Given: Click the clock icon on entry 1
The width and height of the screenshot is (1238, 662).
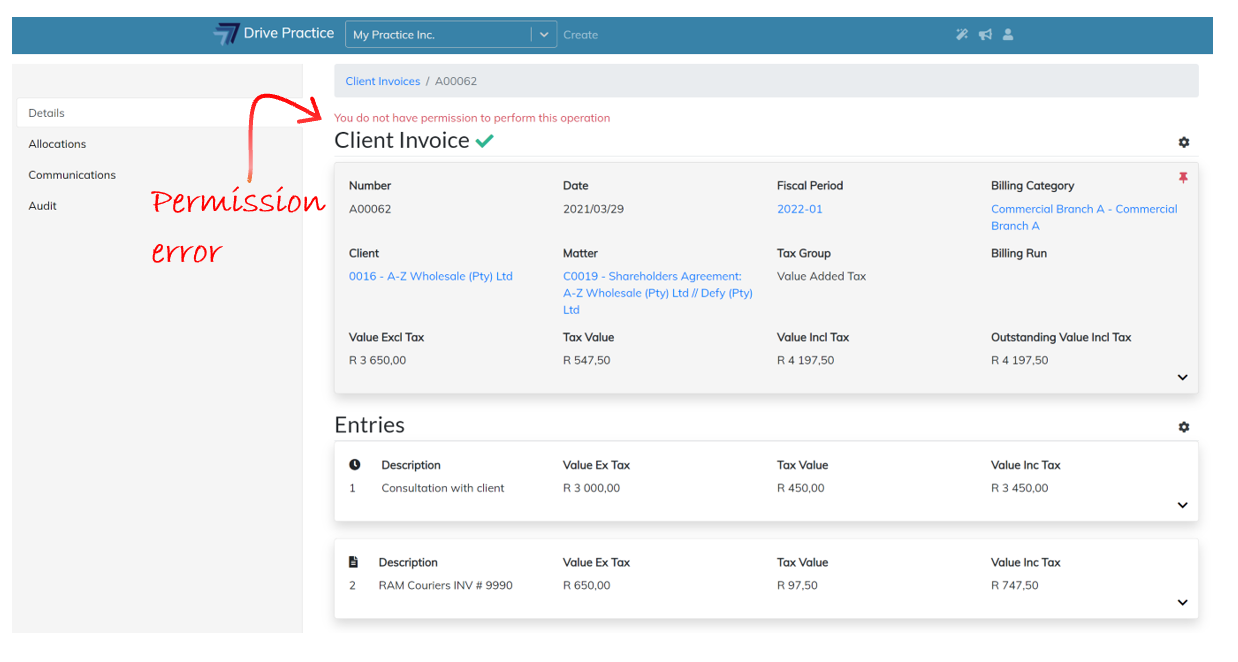Looking at the screenshot, I should coord(355,465).
